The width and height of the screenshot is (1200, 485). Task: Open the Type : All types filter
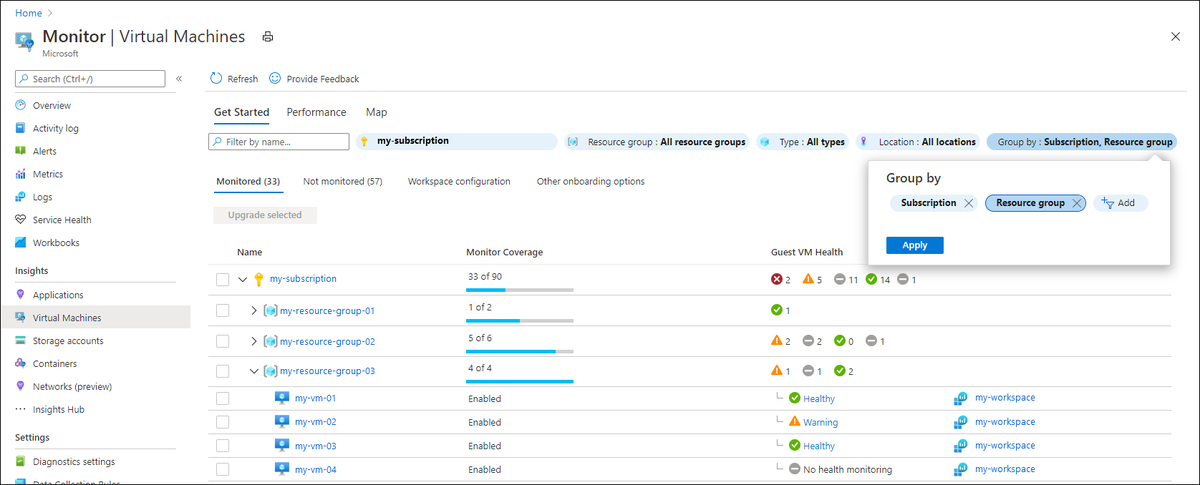803,142
